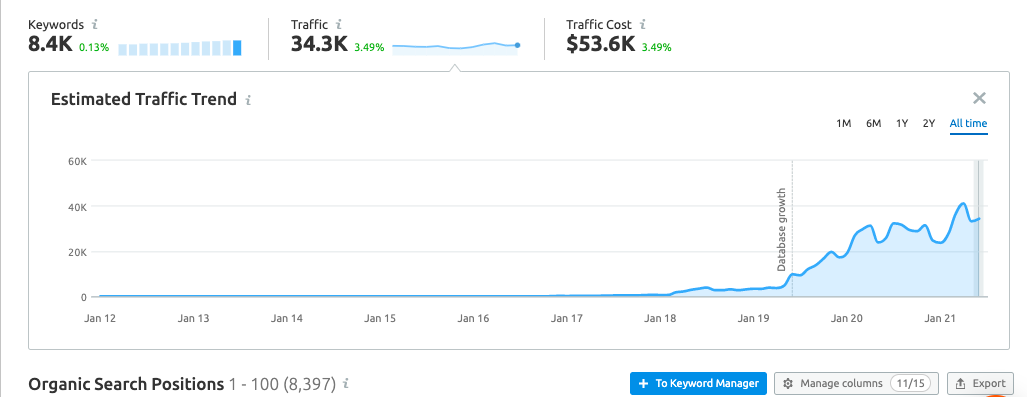Viewport: 1027px width, 397px height.
Task: Click the Traffic Cost $53.6K value
Action: point(601,45)
